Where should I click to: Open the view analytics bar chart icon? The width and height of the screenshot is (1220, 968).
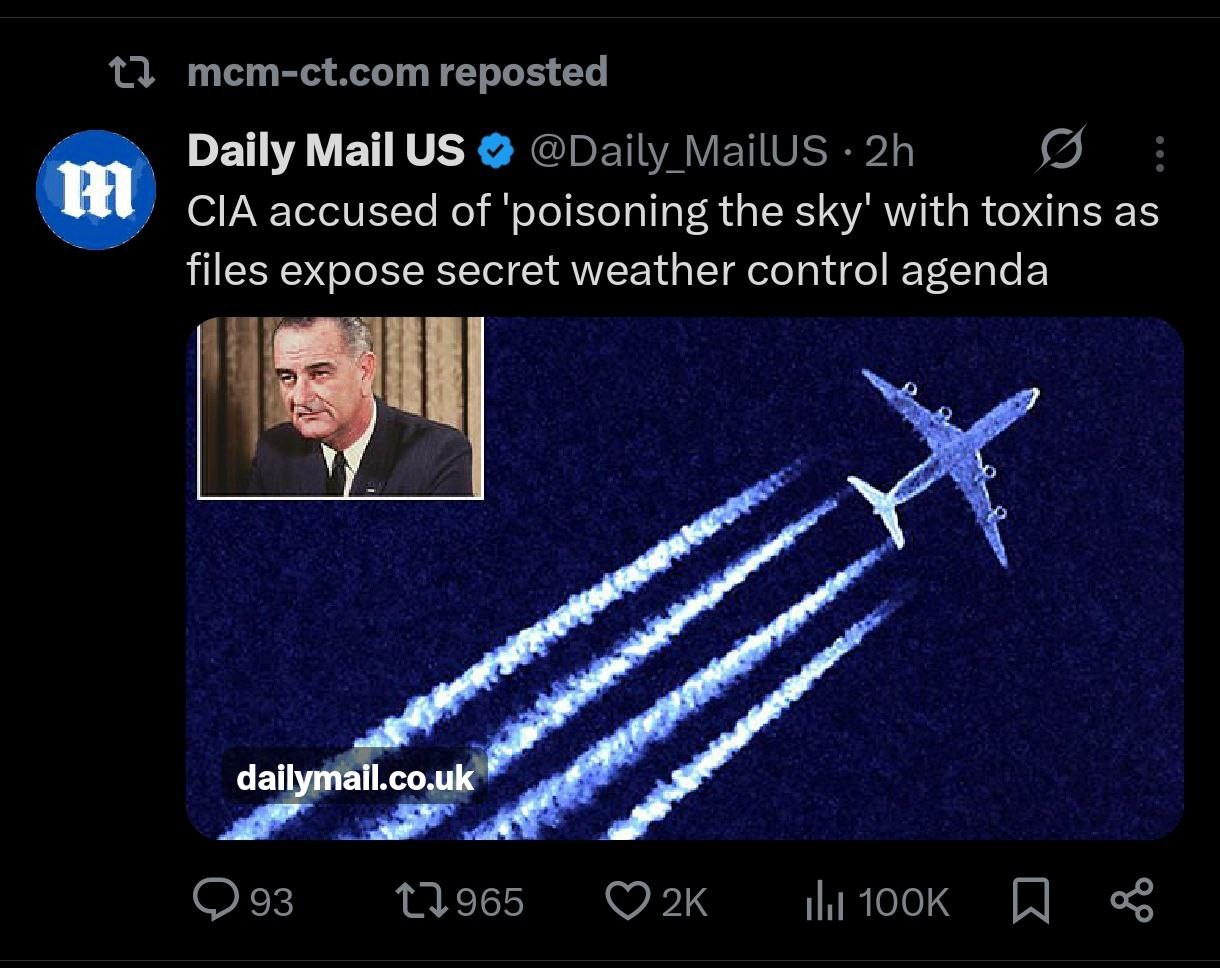tap(821, 902)
